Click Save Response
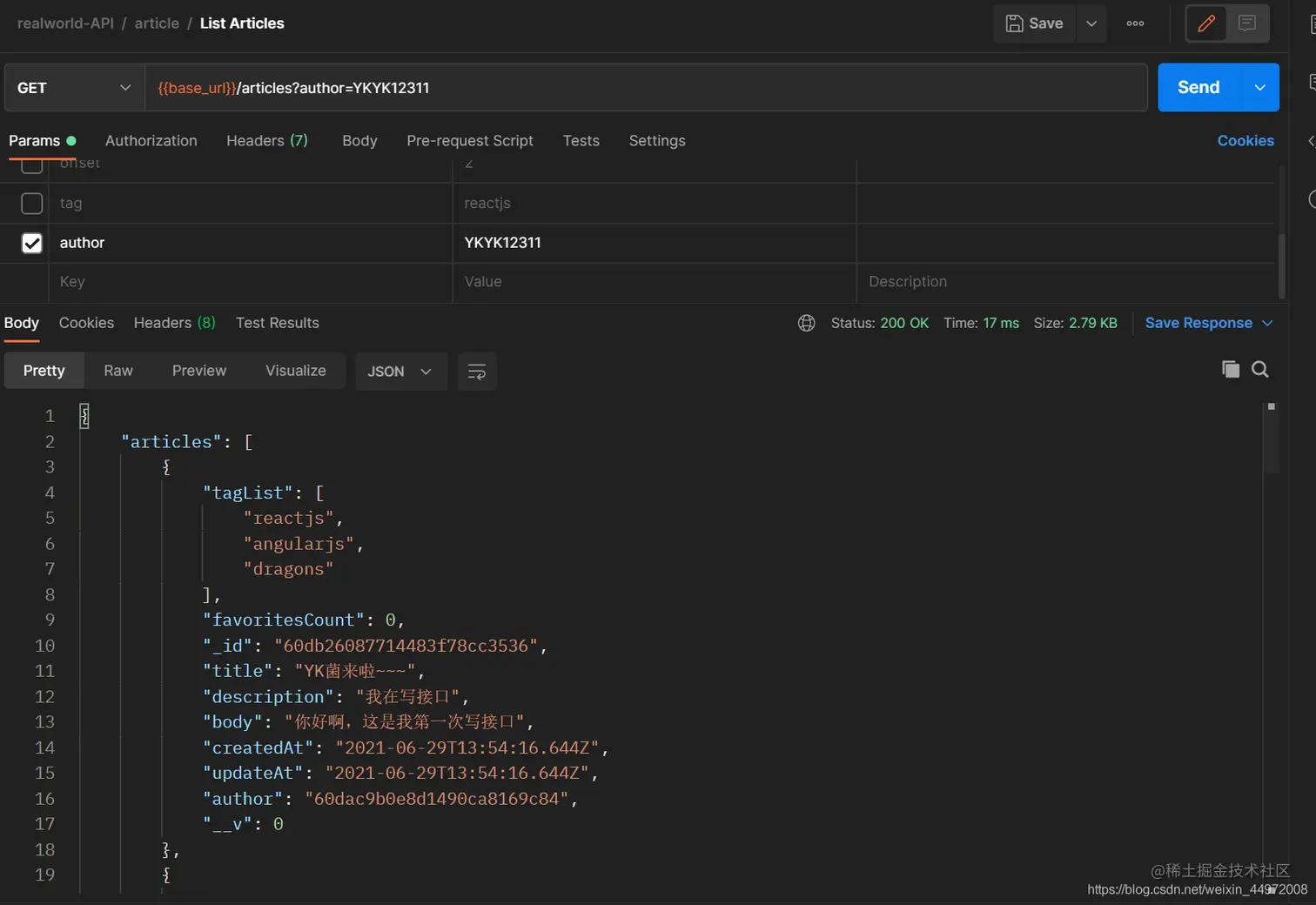The width and height of the screenshot is (1316, 905). click(1198, 323)
